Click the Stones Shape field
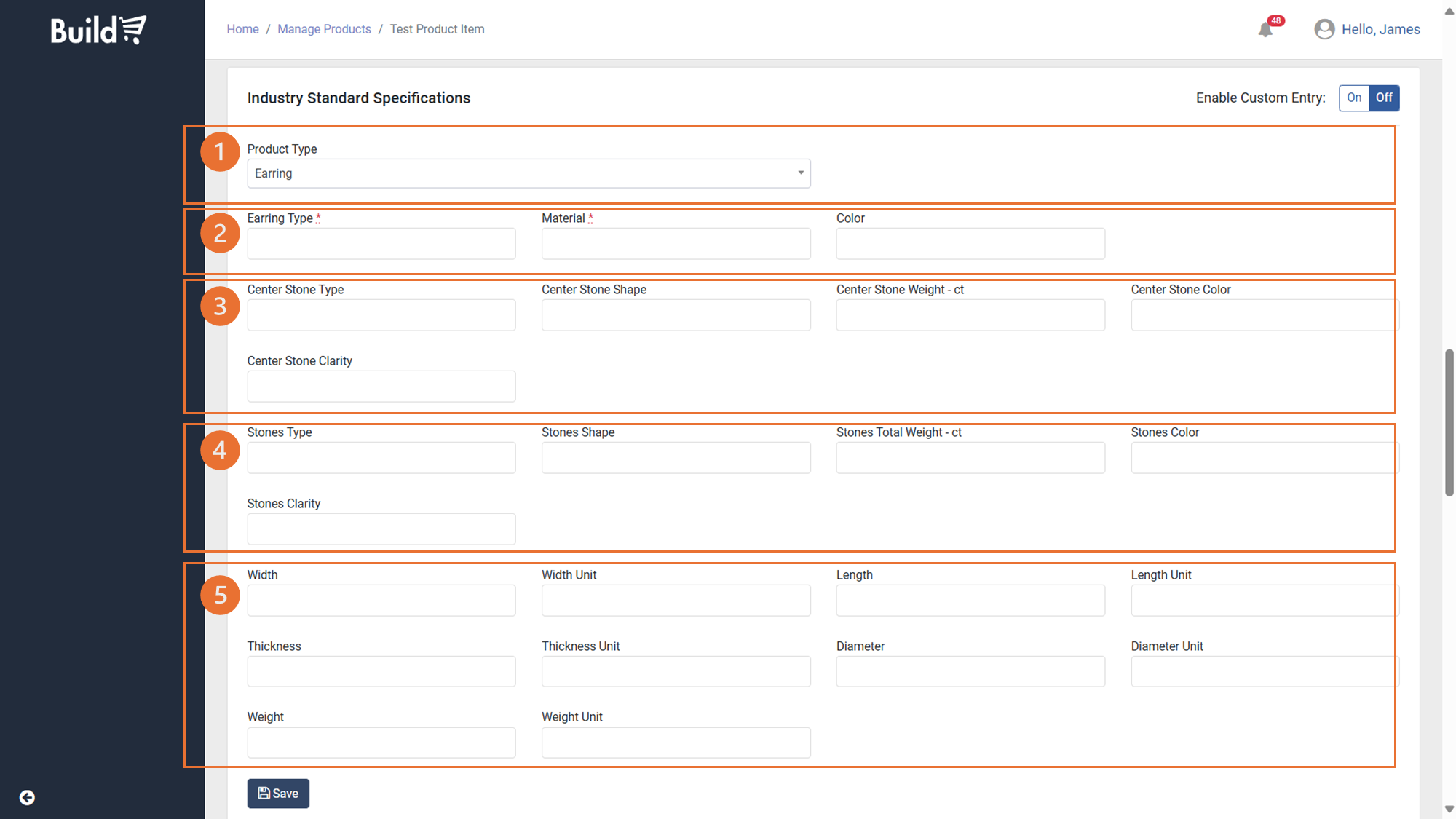The height and width of the screenshot is (819, 1456). (x=676, y=457)
